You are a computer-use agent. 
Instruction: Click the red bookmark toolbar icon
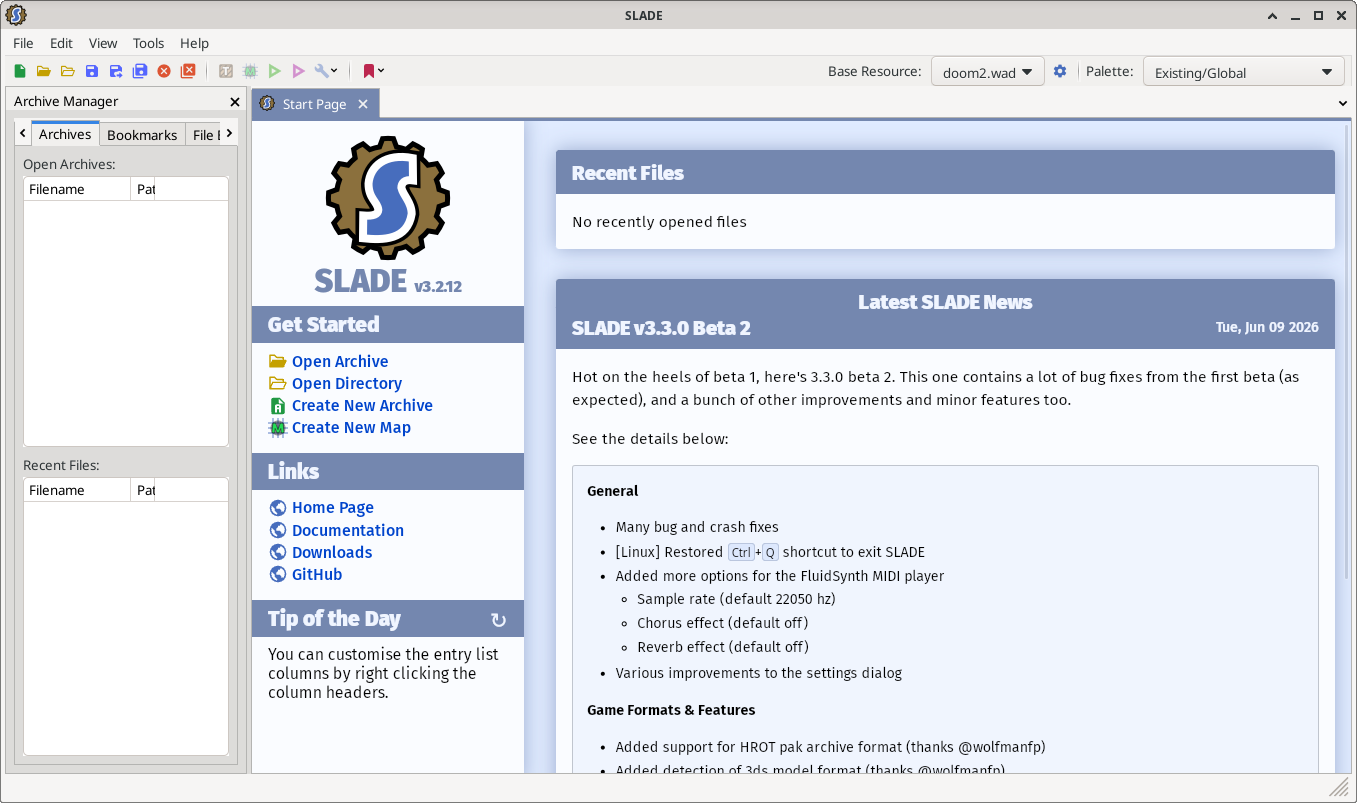coord(369,71)
